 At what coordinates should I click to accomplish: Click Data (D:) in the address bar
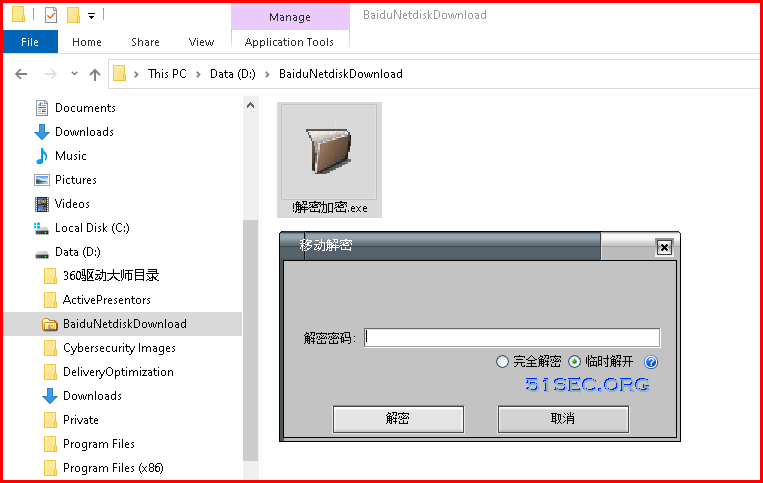click(x=233, y=74)
